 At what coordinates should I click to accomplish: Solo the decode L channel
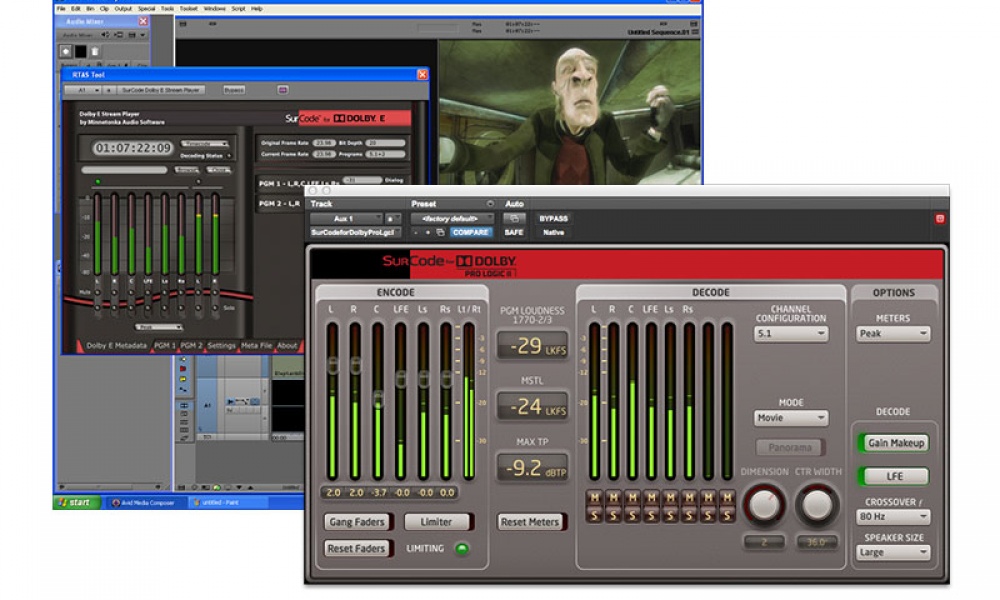click(594, 514)
